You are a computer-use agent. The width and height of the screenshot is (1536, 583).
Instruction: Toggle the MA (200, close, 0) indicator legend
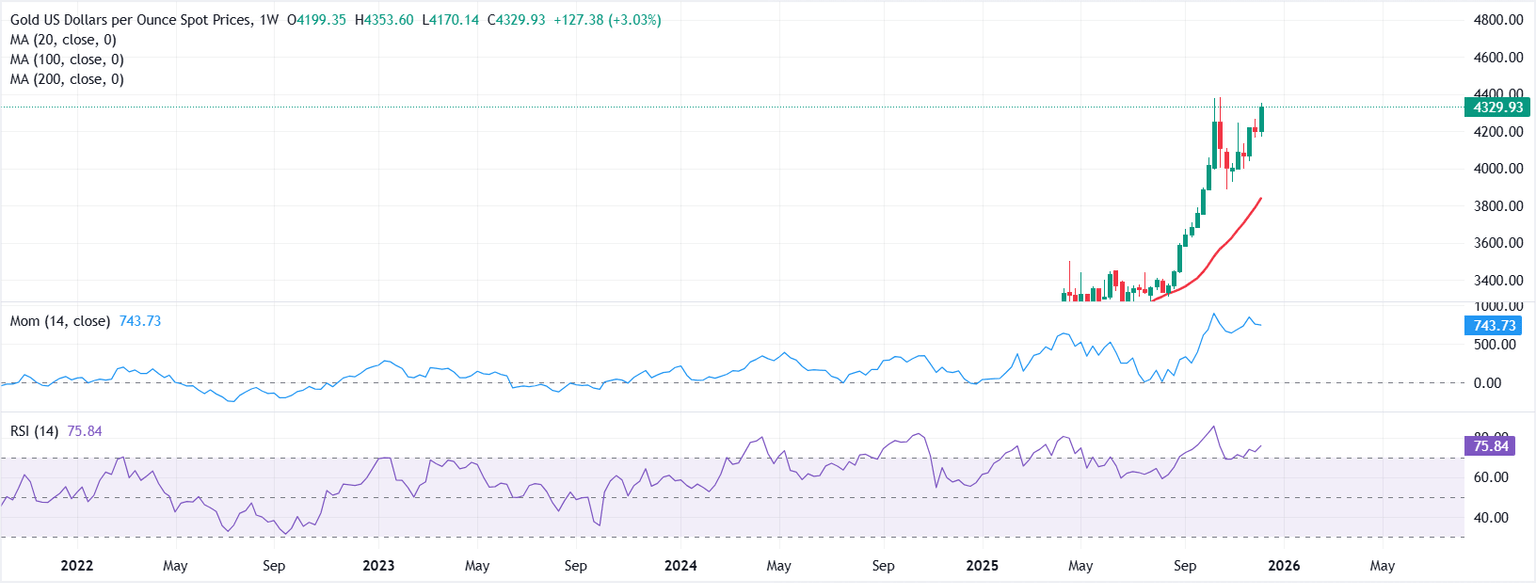tap(65, 78)
